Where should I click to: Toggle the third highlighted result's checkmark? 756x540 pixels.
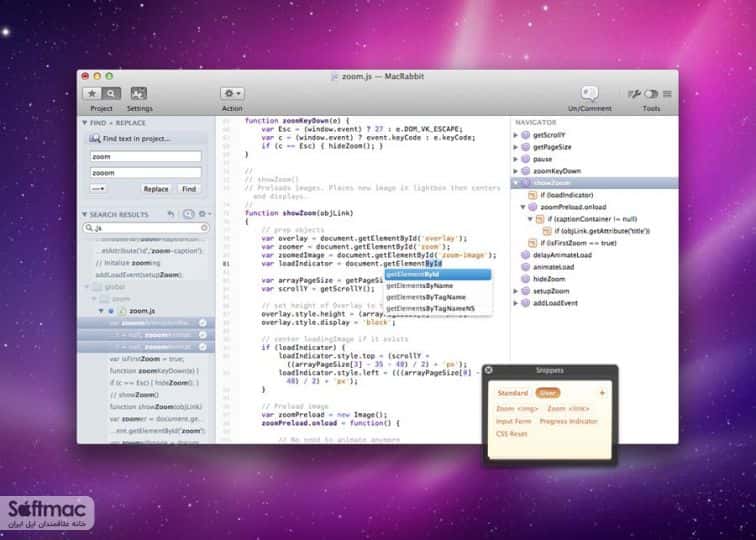(x=203, y=347)
